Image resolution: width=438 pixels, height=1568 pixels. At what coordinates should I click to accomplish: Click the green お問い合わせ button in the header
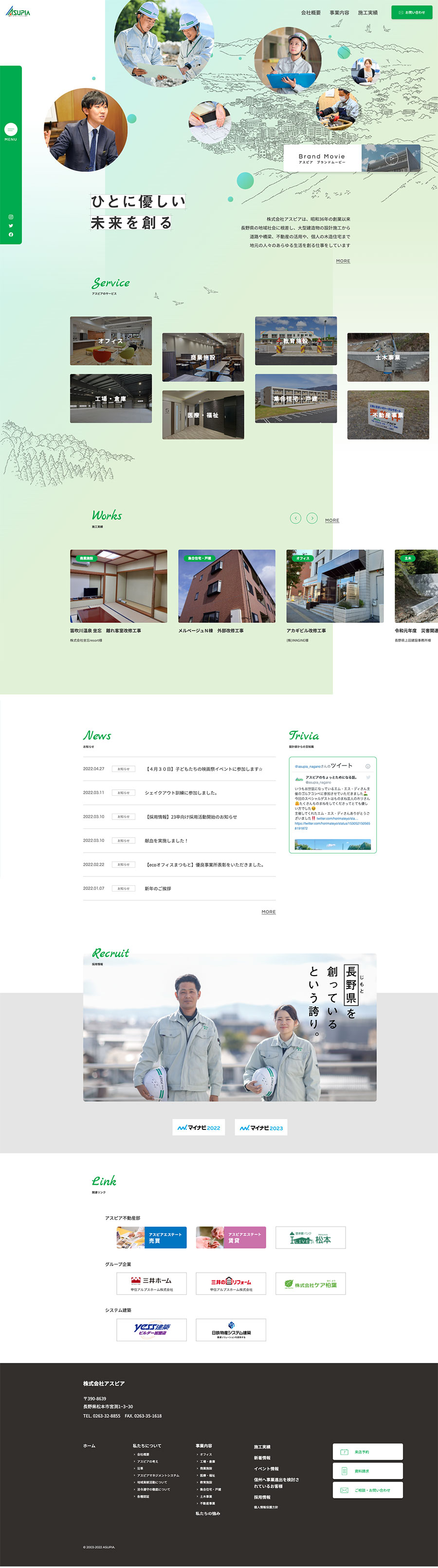click(x=412, y=12)
